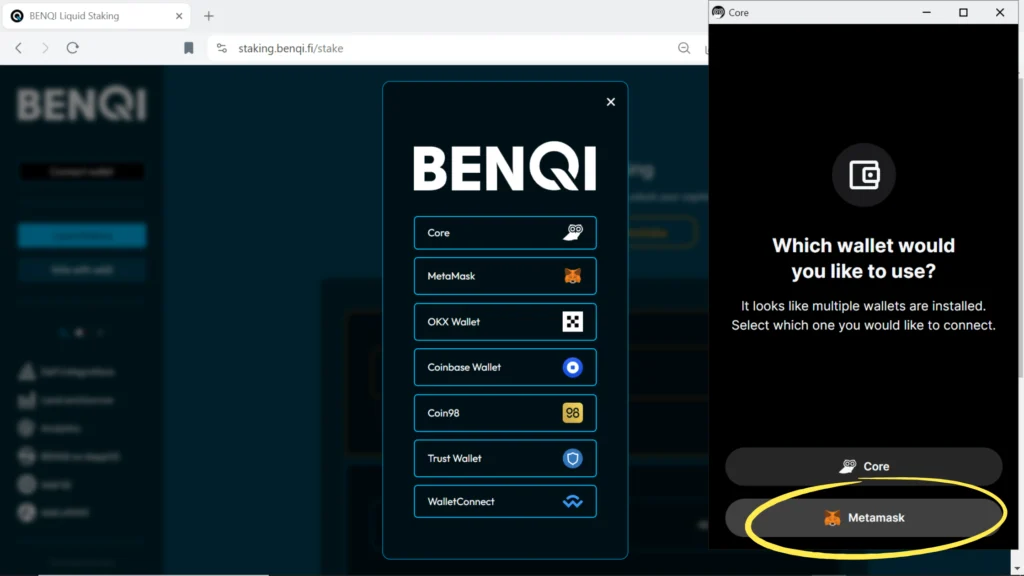Click the bookmark icon beside address bar
Image resolution: width=1024 pixels, height=576 pixels.
click(x=188, y=48)
